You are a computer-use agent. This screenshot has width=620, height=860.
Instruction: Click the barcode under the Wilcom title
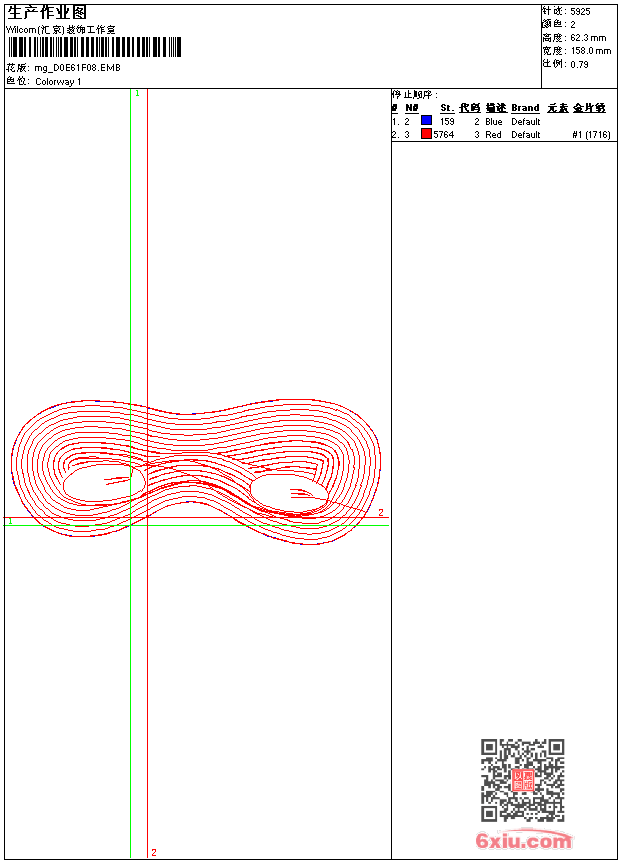tap(94, 48)
